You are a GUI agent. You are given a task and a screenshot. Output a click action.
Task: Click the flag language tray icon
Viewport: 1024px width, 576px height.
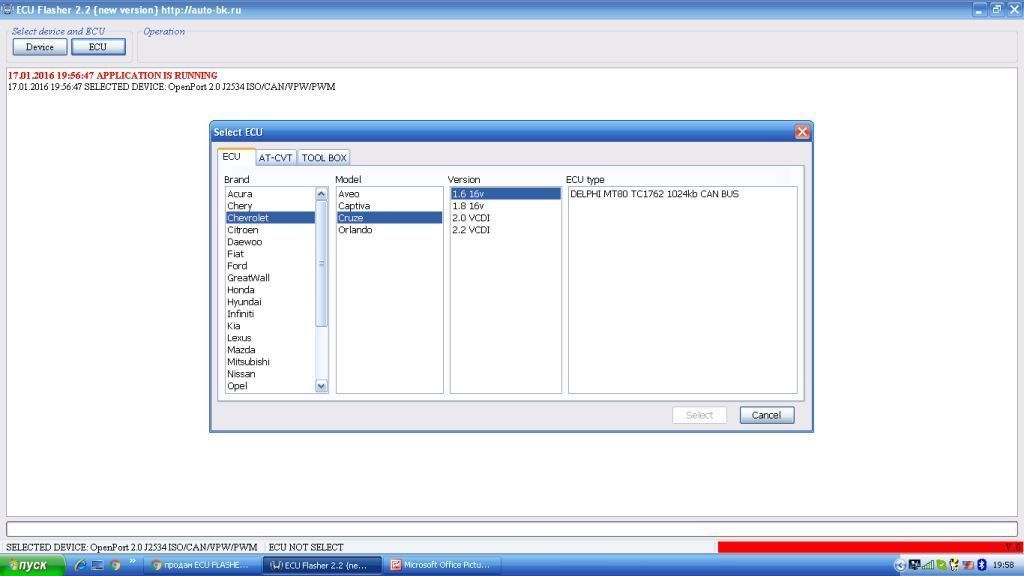click(x=968, y=566)
